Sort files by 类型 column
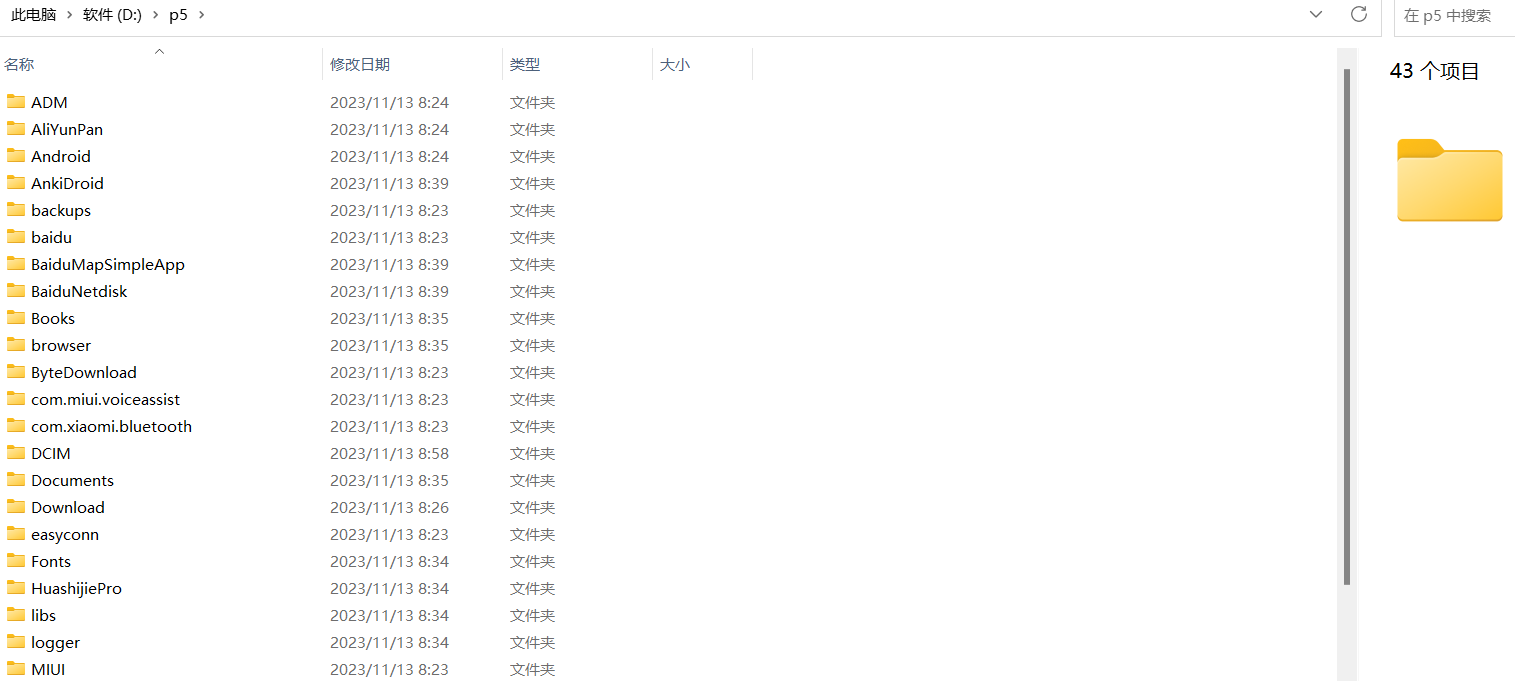This screenshot has height=681, width=1515. pos(525,64)
